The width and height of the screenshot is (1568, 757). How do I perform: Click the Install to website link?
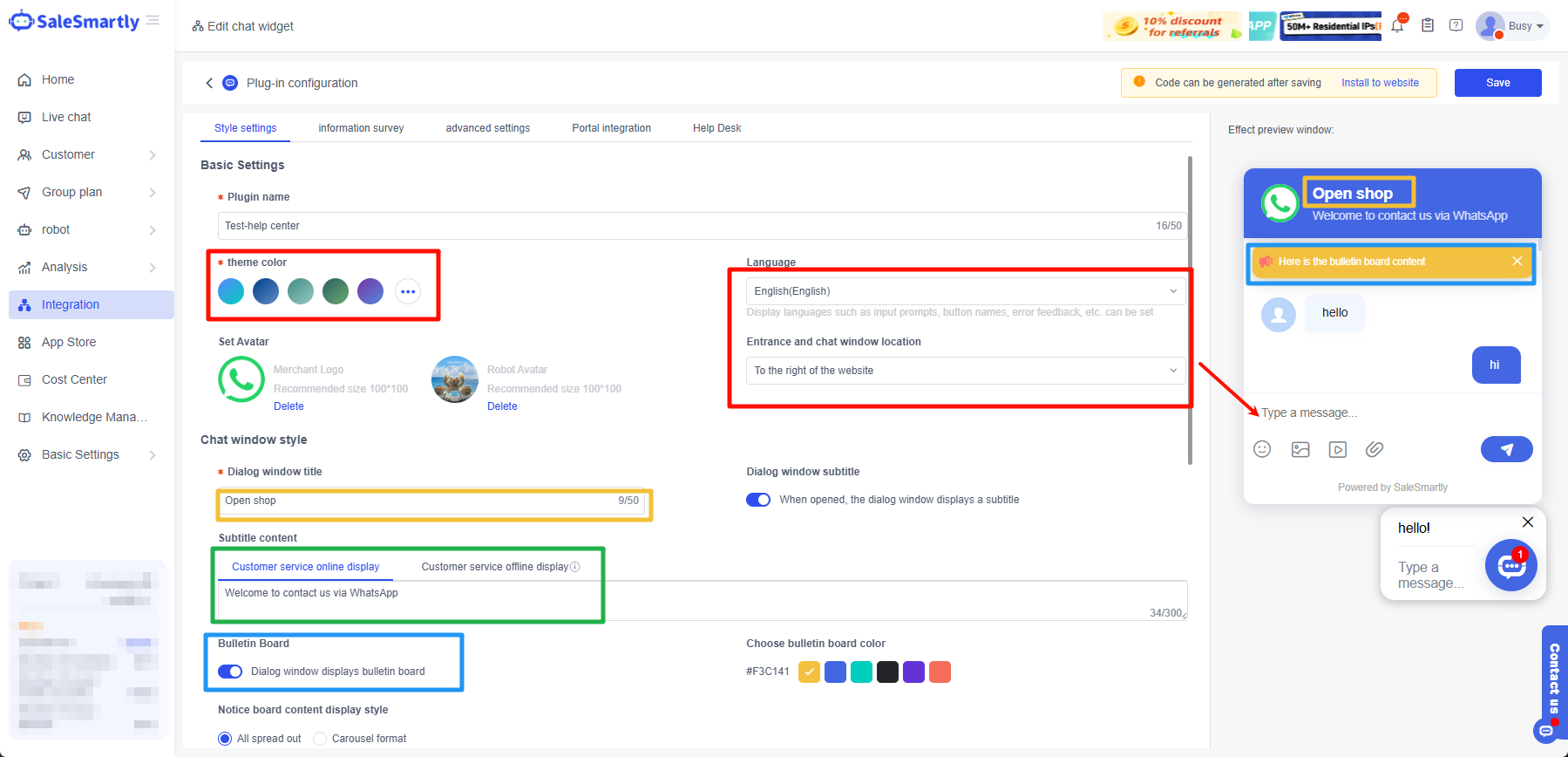[x=1380, y=83]
